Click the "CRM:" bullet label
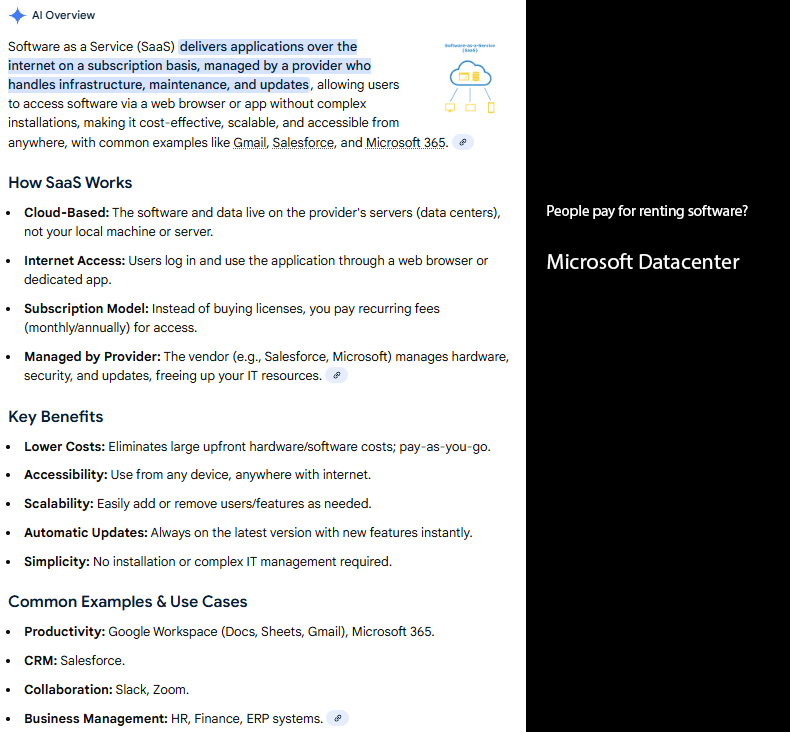Image resolution: width=790 pixels, height=732 pixels. (x=40, y=661)
